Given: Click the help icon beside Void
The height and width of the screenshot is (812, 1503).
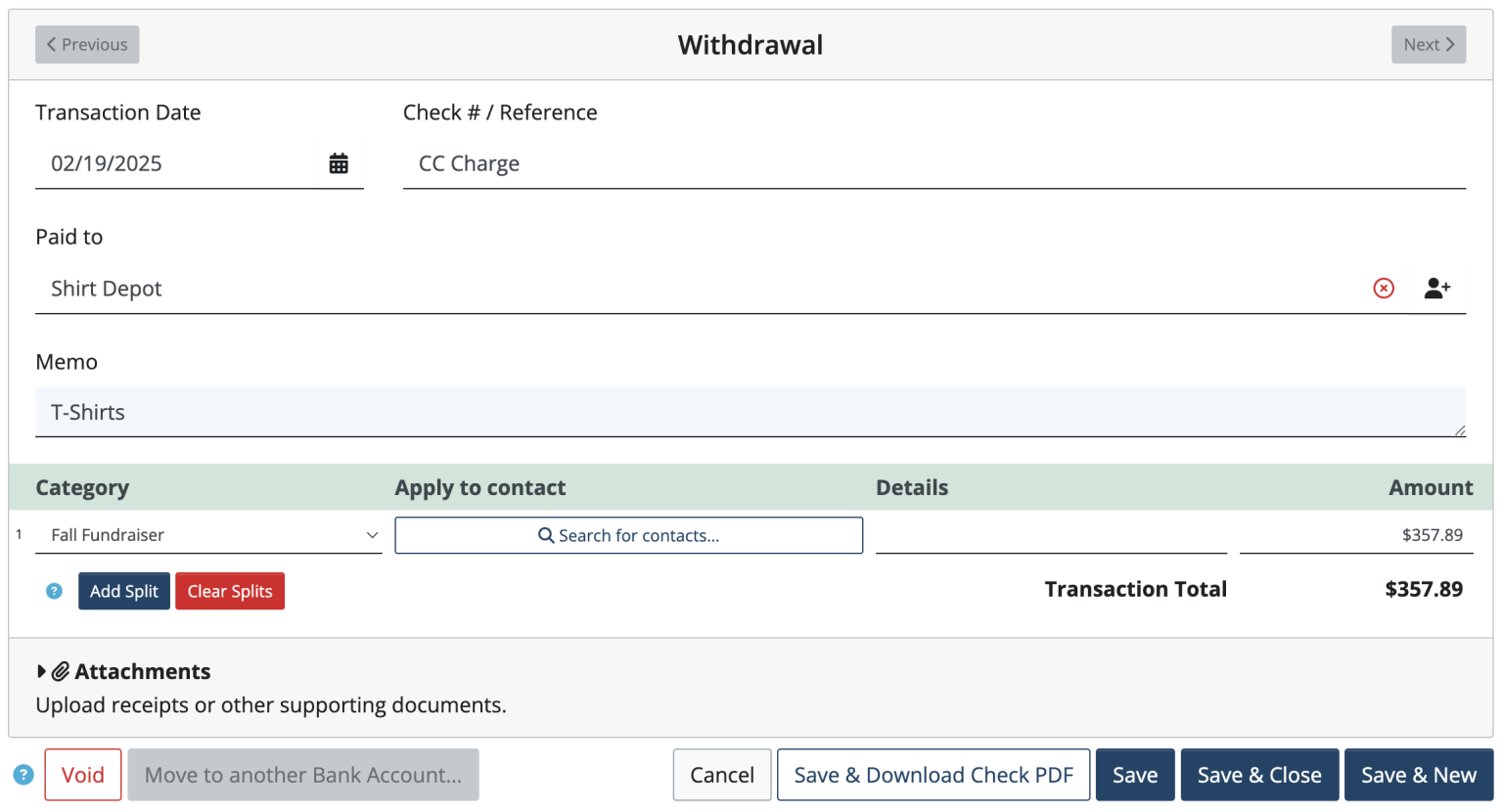Looking at the screenshot, I should [22, 774].
